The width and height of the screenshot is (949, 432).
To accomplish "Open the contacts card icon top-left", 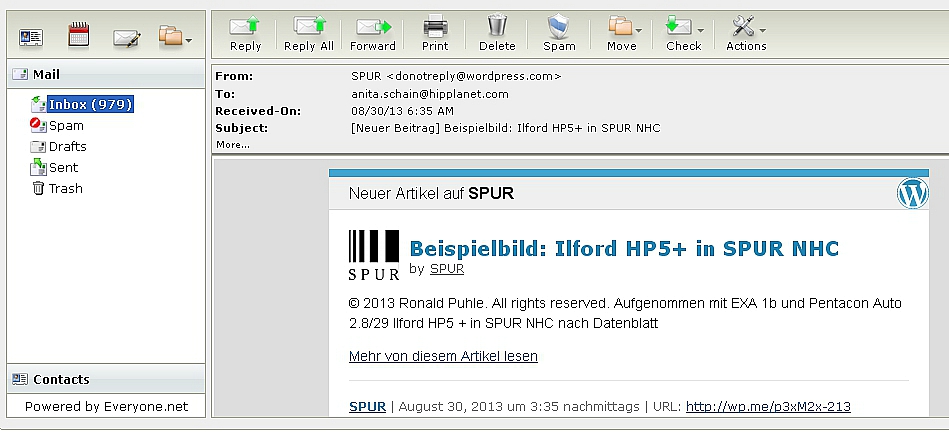I will [32, 37].
